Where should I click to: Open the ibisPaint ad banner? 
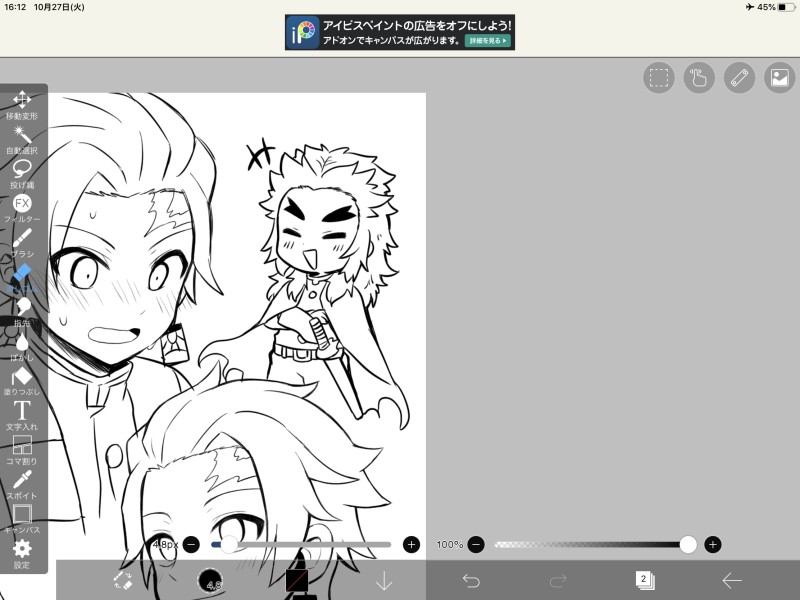399,32
